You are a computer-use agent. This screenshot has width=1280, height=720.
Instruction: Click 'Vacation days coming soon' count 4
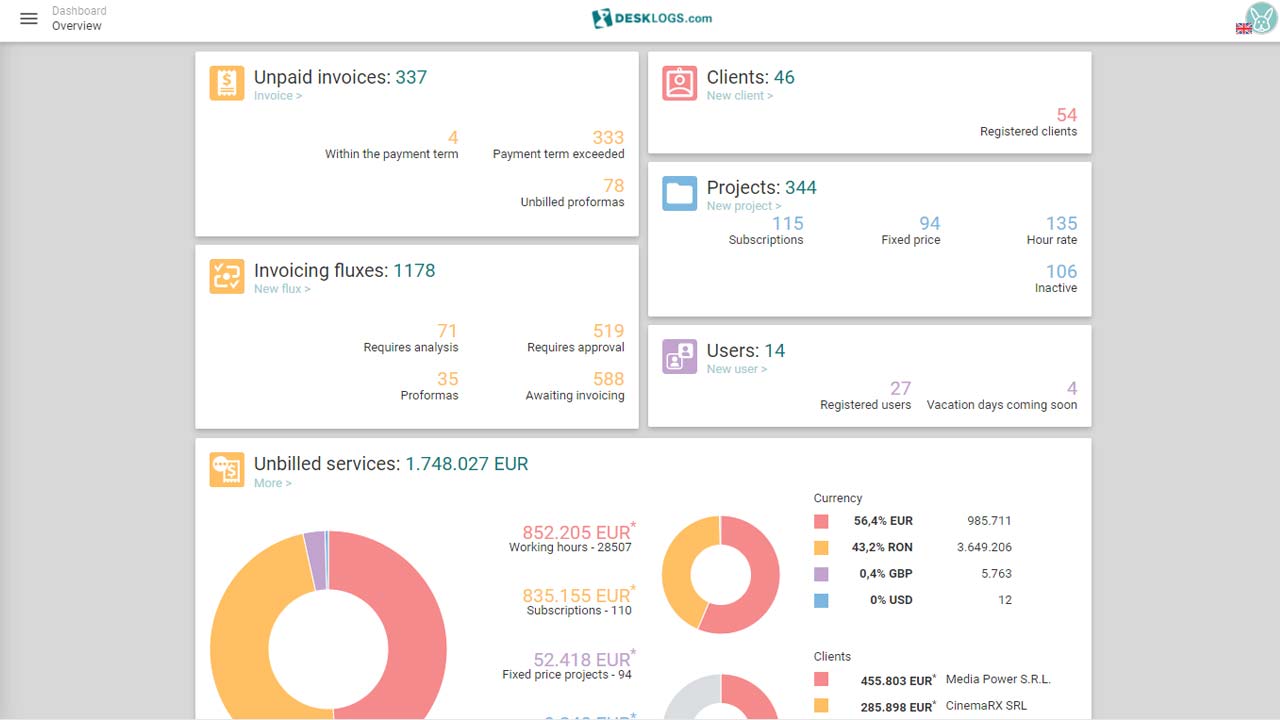1072,388
